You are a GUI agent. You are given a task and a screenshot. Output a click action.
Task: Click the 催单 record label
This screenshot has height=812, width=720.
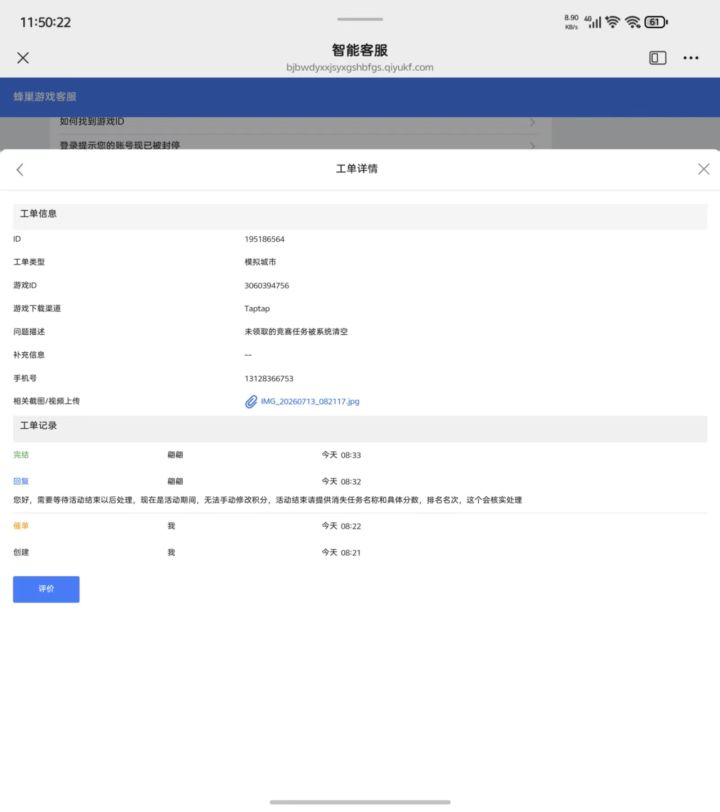[21, 526]
